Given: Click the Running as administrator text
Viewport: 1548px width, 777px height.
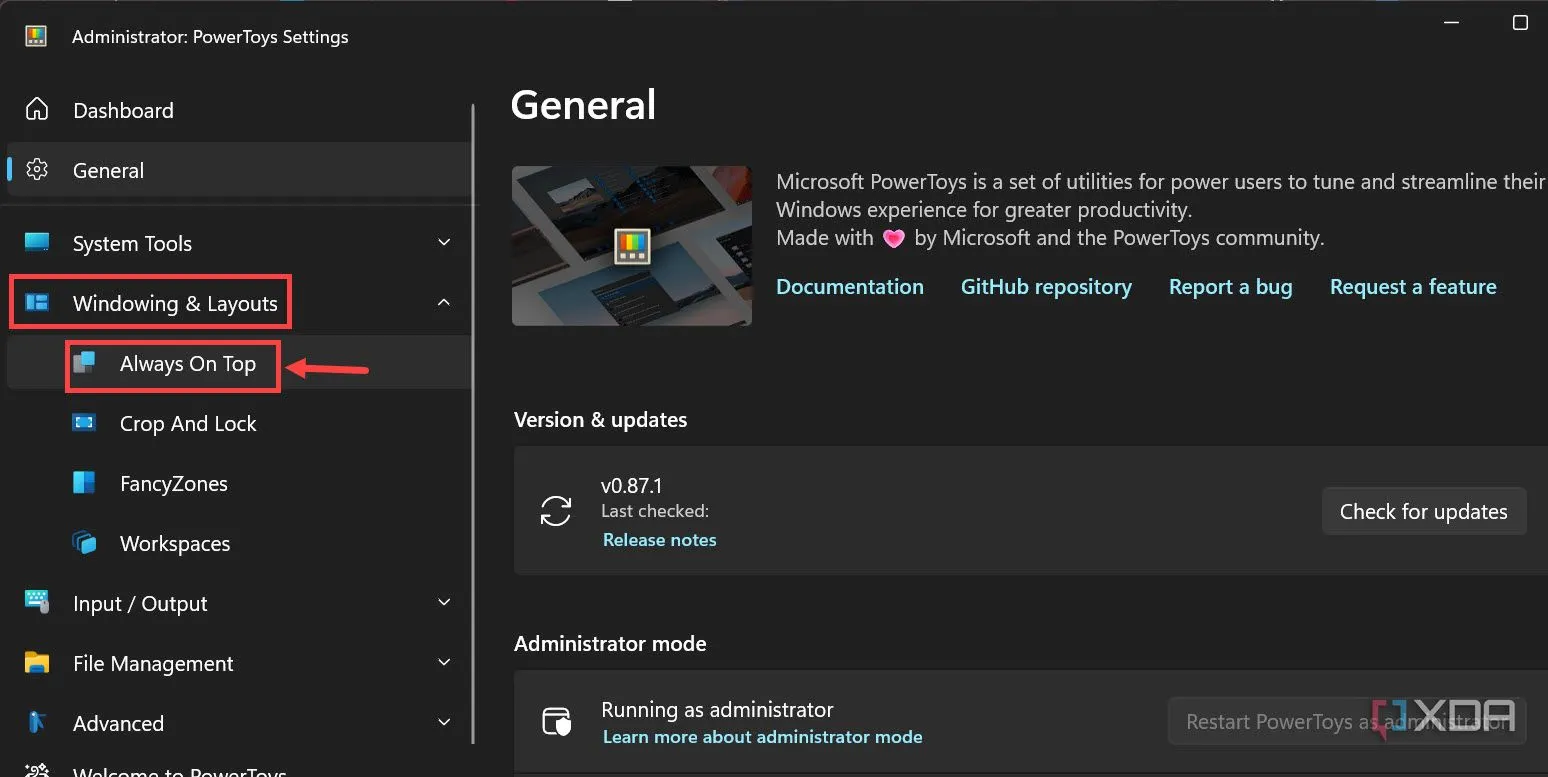Looking at the screenshot, I should point(717,710).
